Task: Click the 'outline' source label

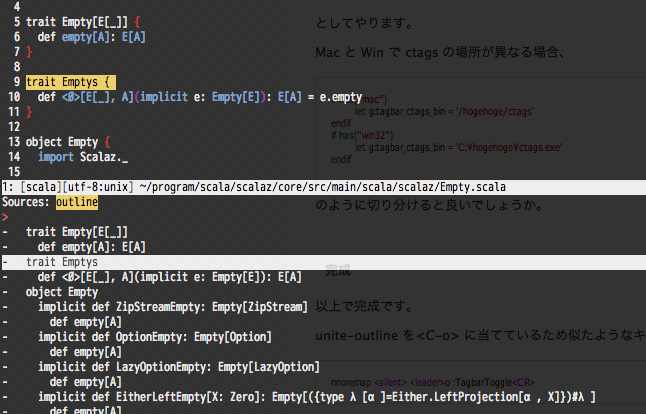Action: coord(77,202)
